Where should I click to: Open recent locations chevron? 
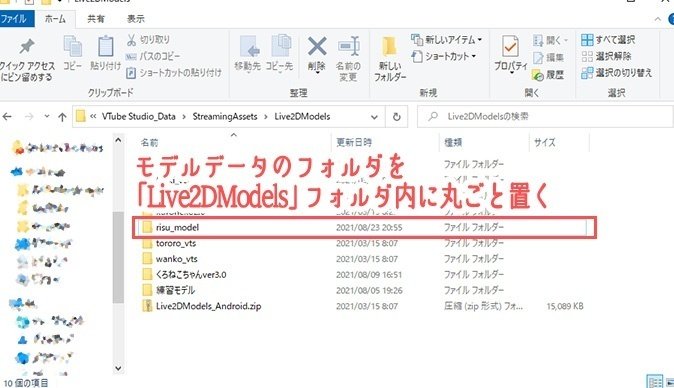tap(46, 116)
